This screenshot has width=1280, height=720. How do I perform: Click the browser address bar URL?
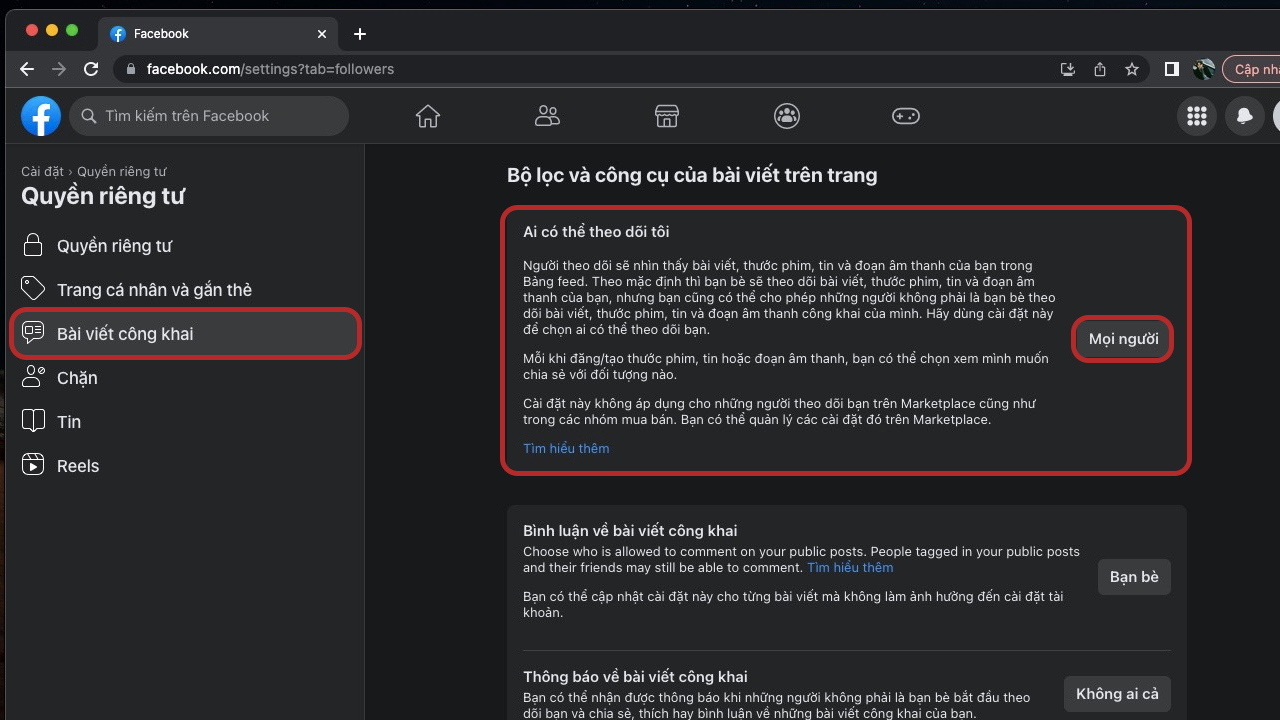coord(270,69)
